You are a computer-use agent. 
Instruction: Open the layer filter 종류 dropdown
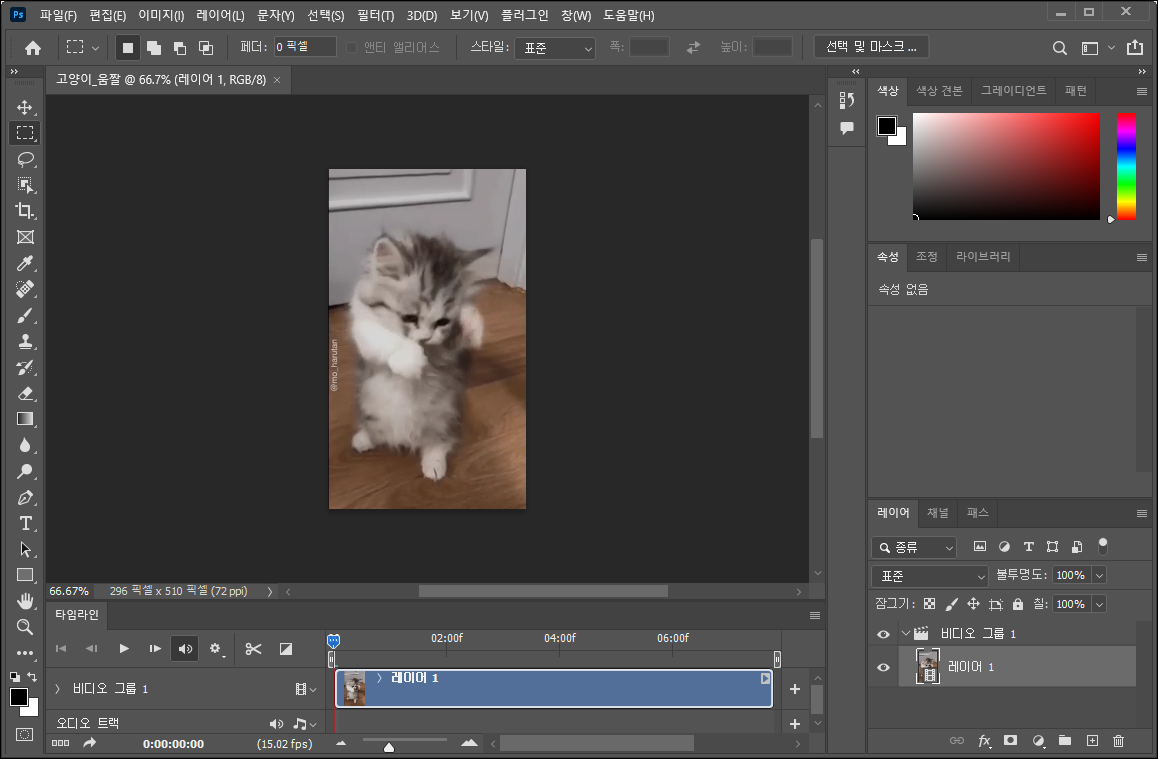click(x=914, y=547)
